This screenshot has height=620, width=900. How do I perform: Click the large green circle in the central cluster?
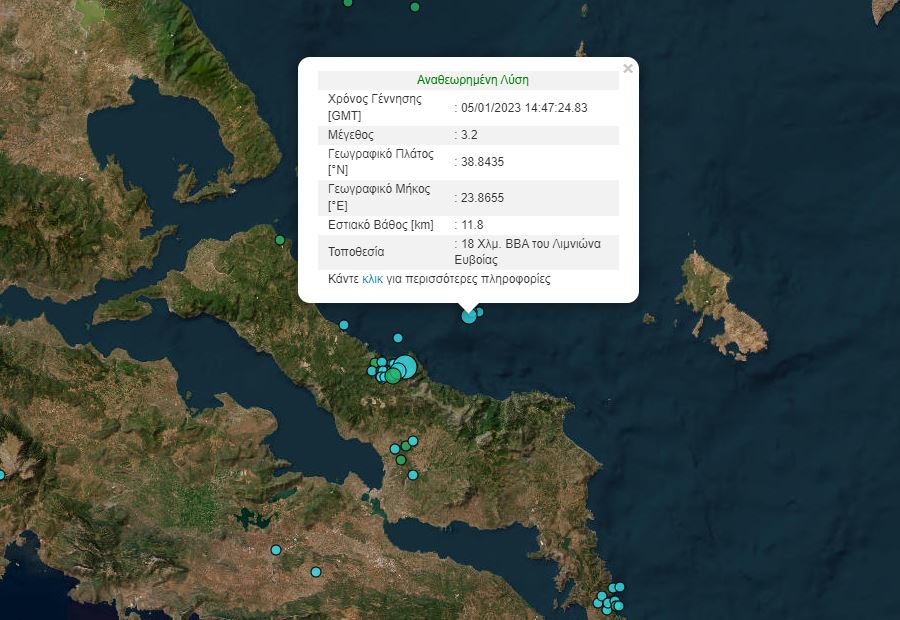point(393,376)
